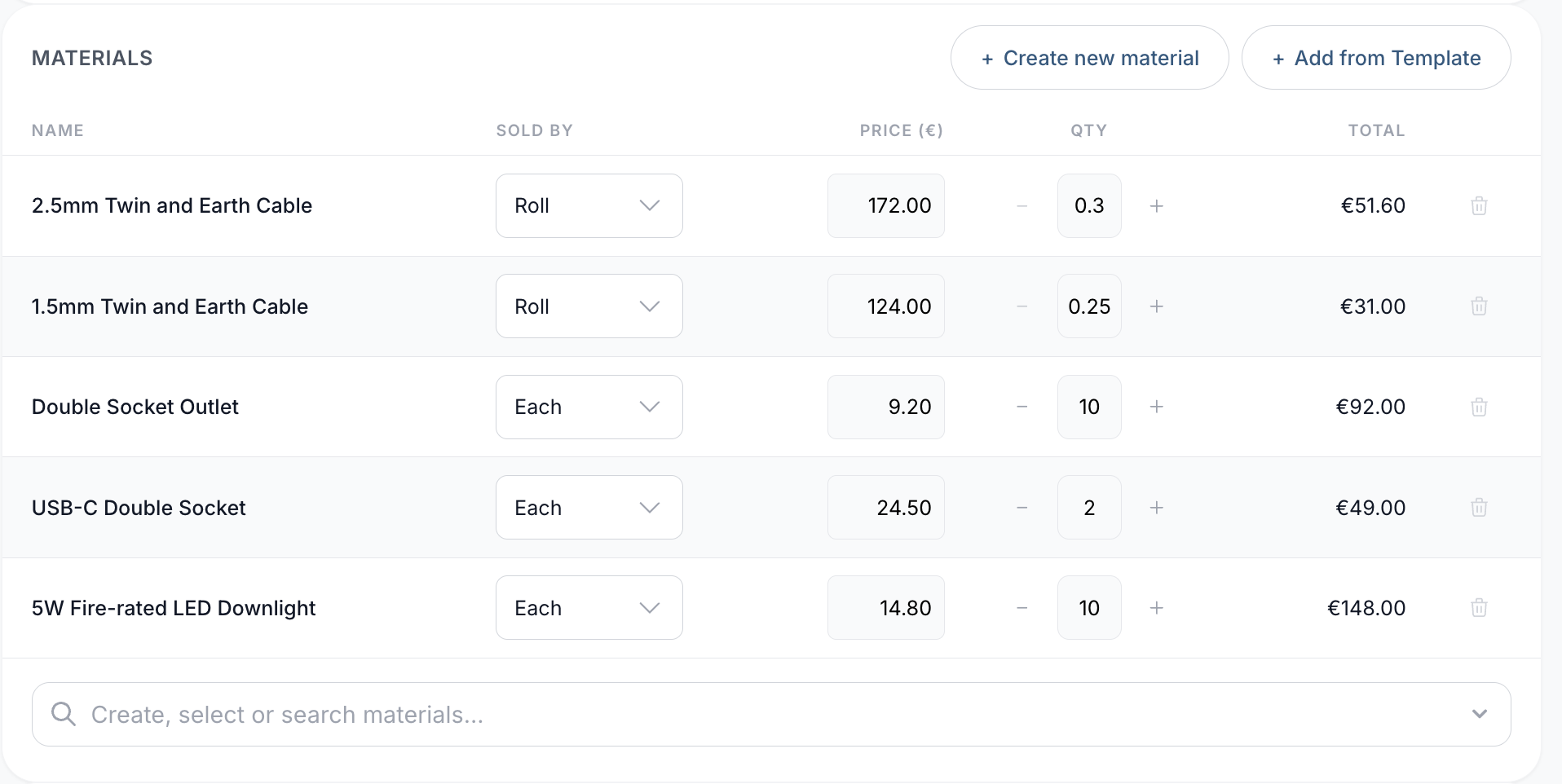Edit the 24.50 price of USB-C Double Socket
This screenshot has height=784, width=1562.
[886, 508]
